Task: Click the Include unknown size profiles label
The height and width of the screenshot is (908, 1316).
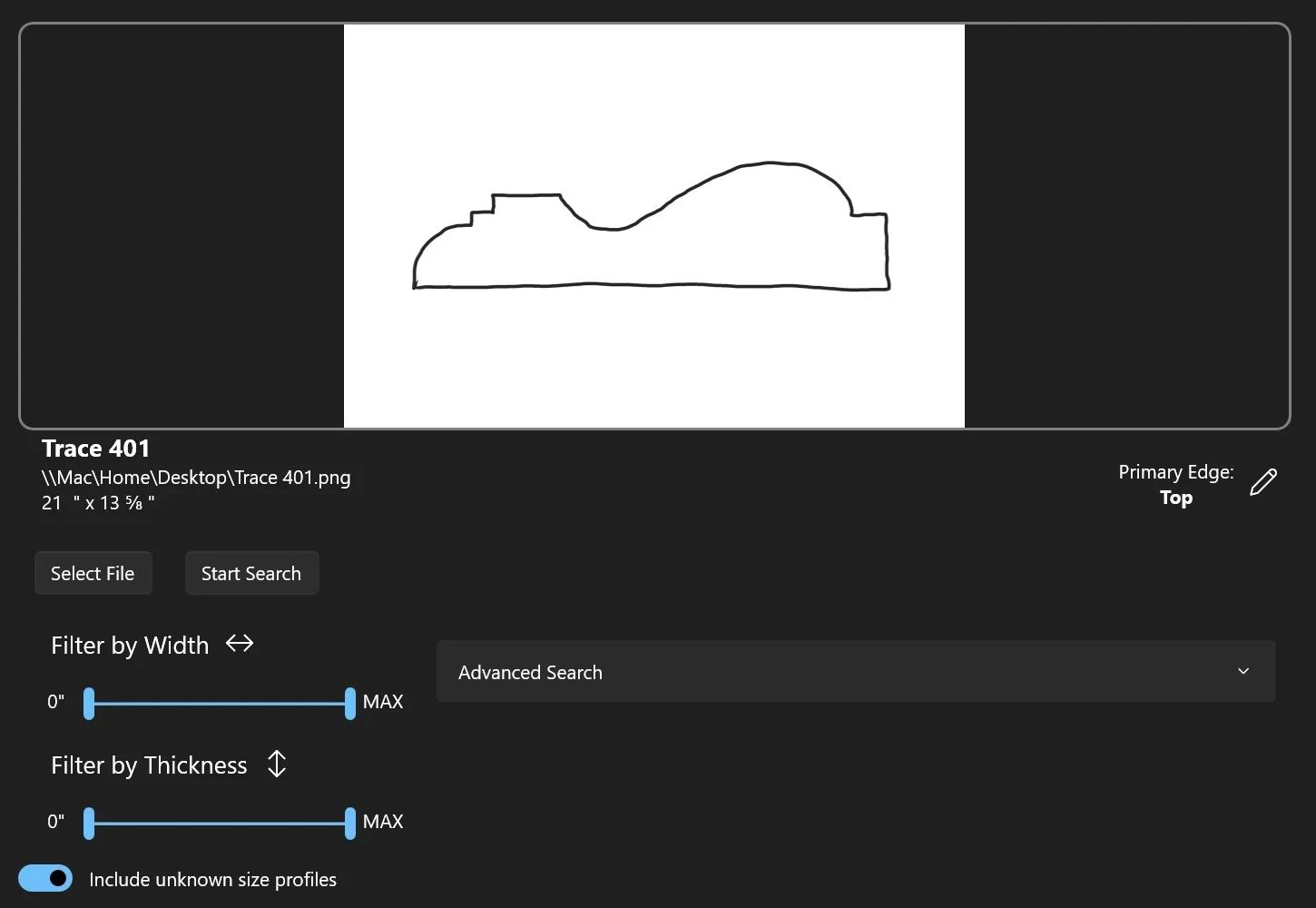Action: [x=212, y=879]
